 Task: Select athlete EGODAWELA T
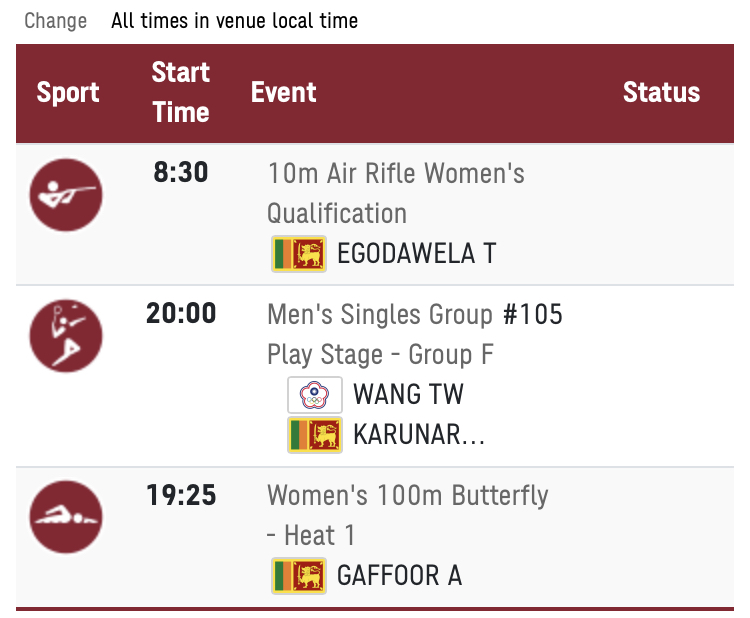tap(417, 254)
